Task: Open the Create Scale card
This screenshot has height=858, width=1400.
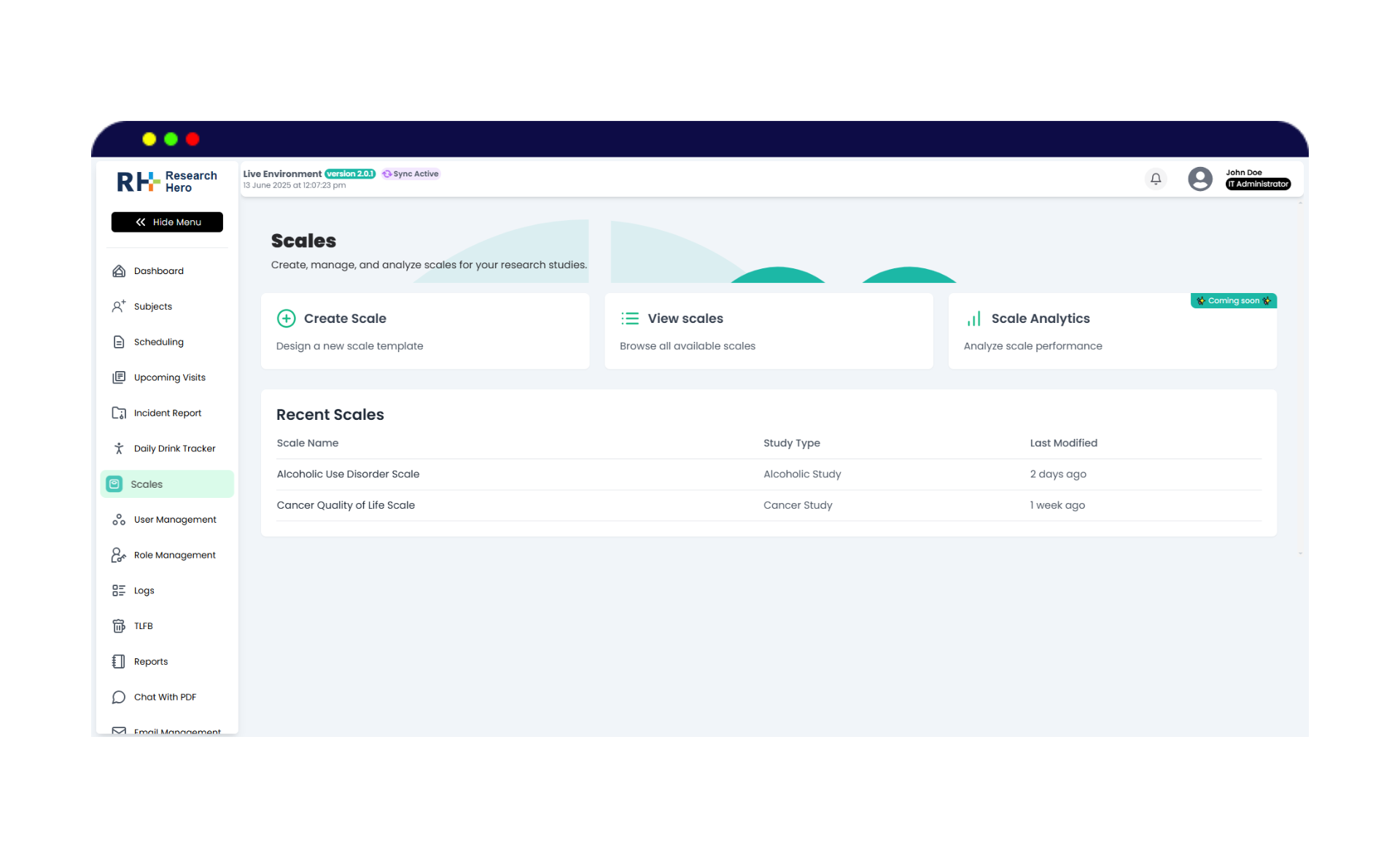Action: click(425, 331)
